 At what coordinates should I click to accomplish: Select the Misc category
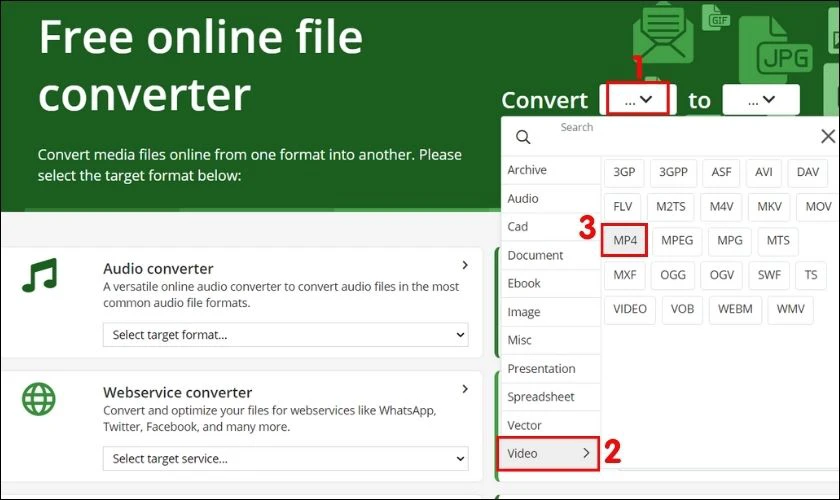(551, 340)
